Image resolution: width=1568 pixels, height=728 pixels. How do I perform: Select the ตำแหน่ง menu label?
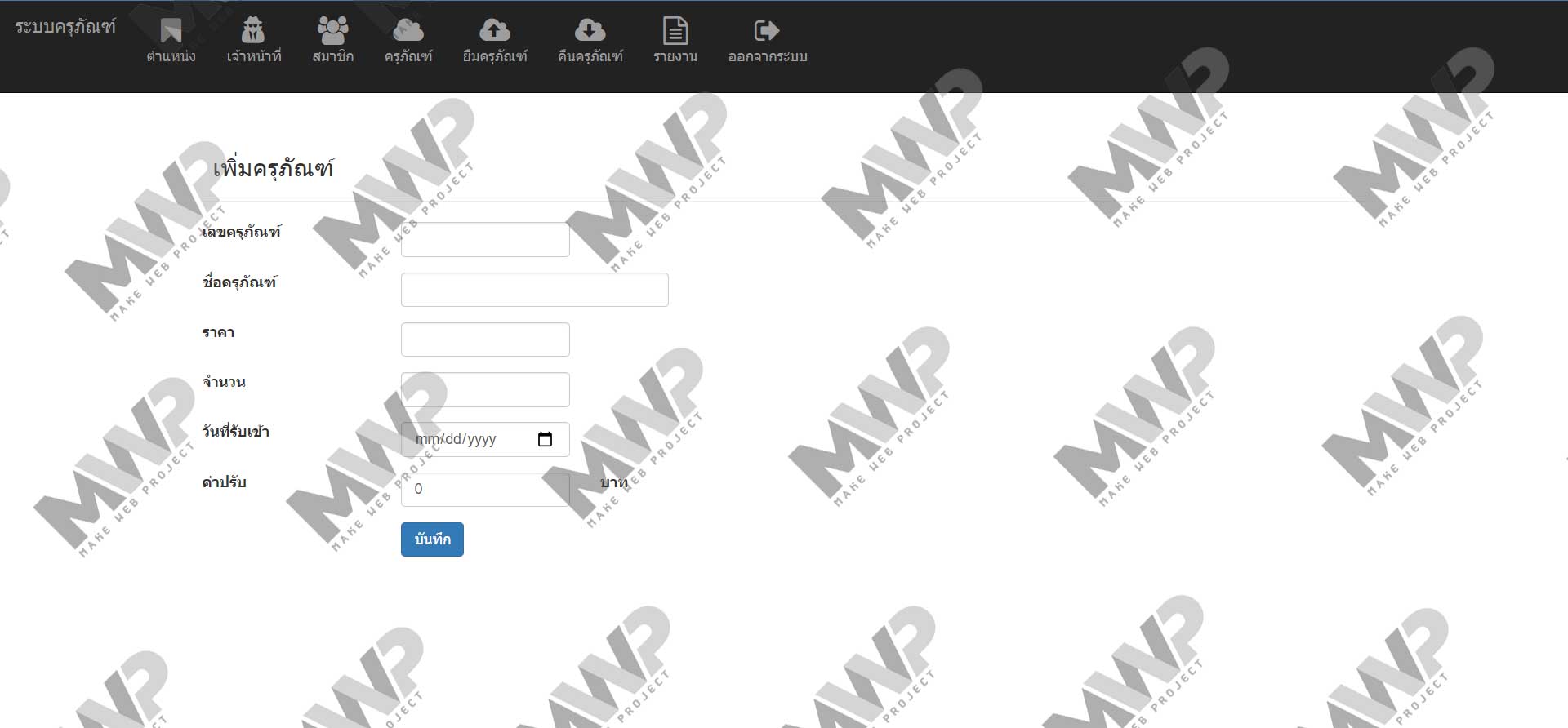[x=171, y=56]
